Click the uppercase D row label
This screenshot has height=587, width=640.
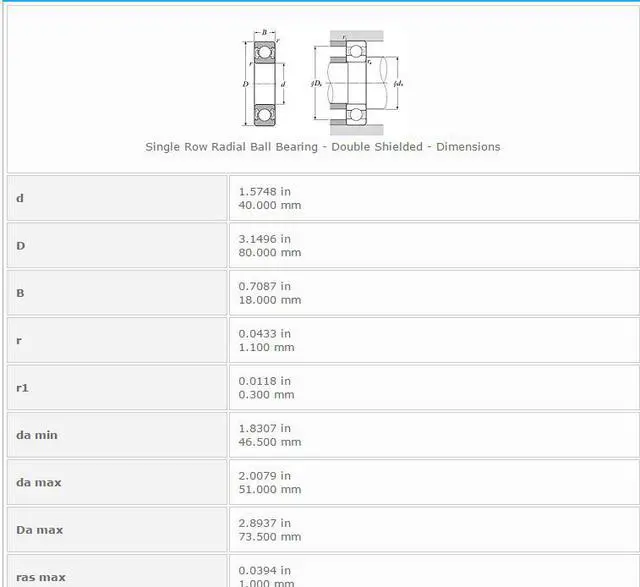pos(117,246)
